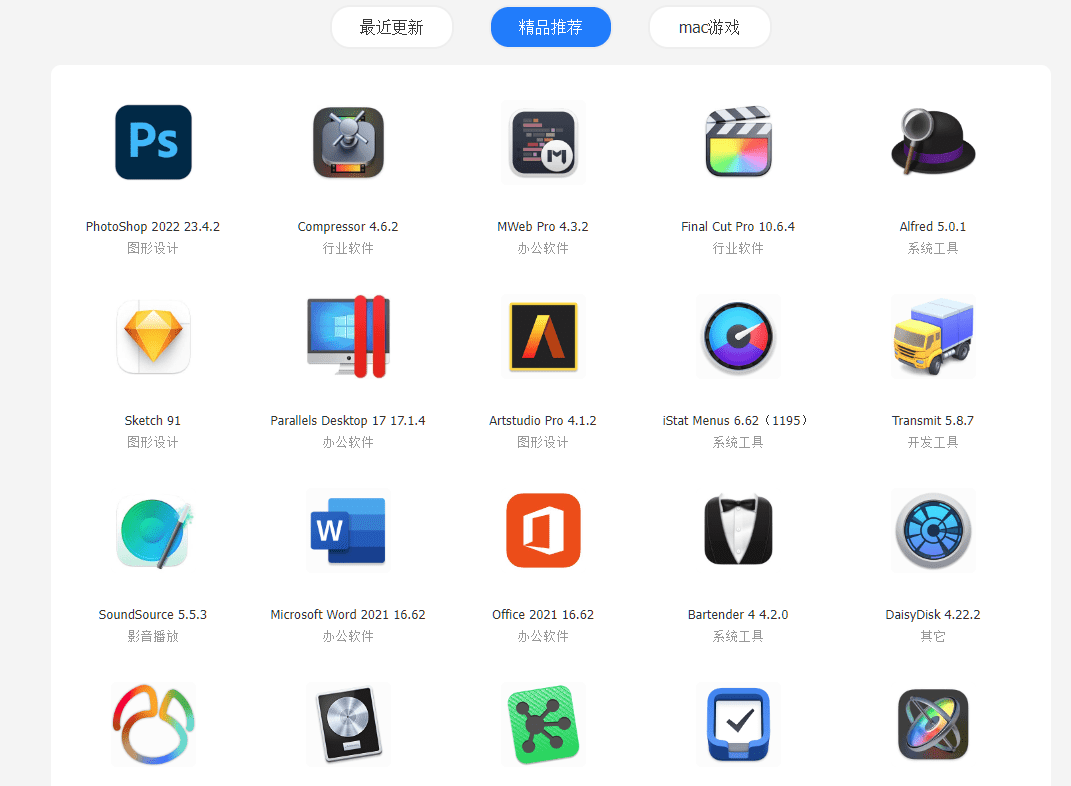The width and height of the screenshot is (1071, 786).
Task: Open the SoundSource 5.5.3 title link
Action: pyautogui.click(x=153, y=615)
